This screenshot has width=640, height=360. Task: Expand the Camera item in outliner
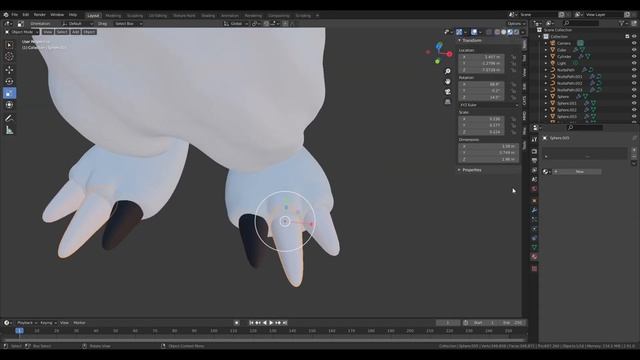546,43
